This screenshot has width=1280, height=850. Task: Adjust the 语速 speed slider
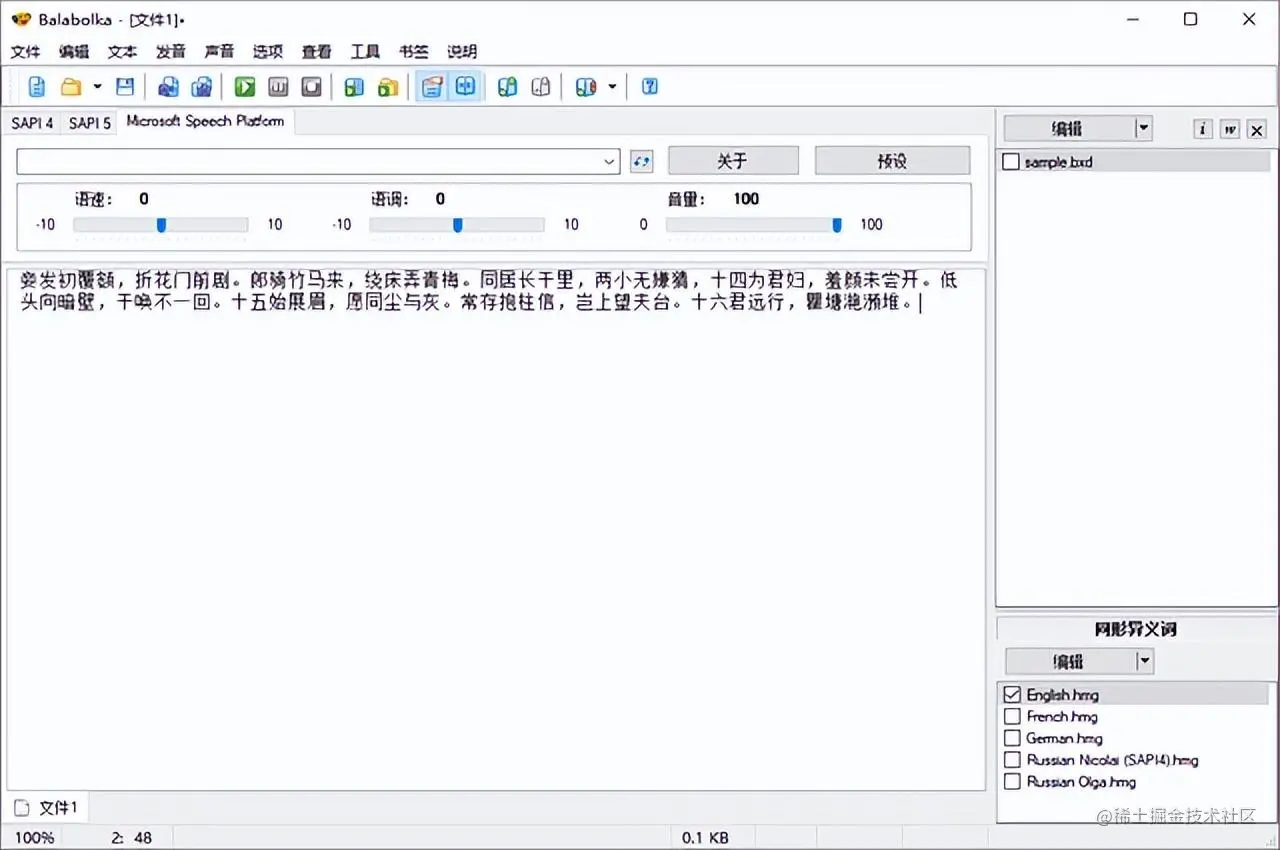pos(160,225)
